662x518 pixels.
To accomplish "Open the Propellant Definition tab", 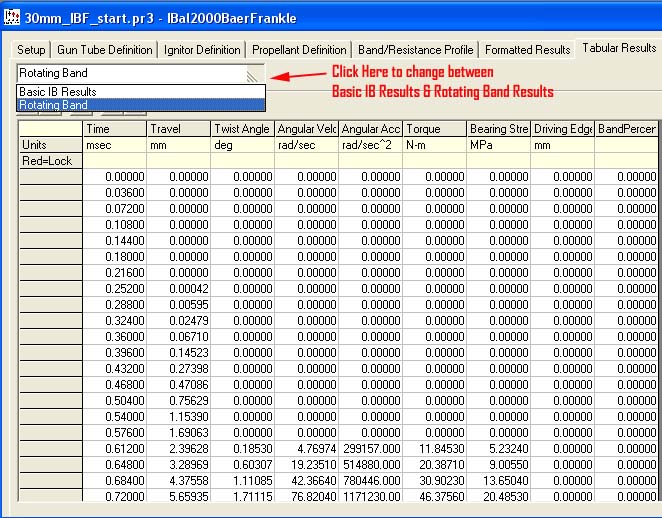I will [x=298, y=50].
